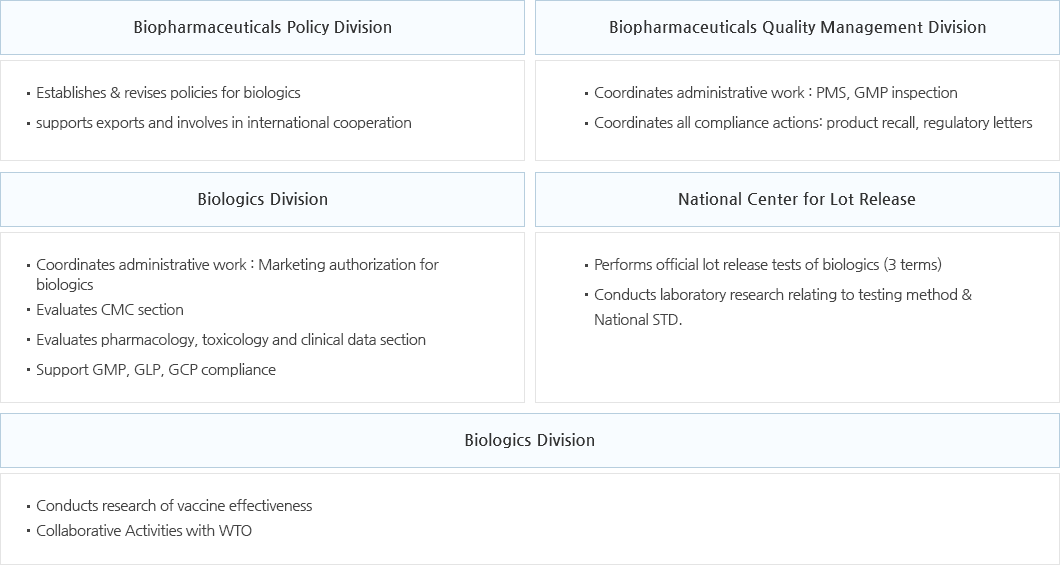Select the product recall compliance actions line
The width and height of the screenshot is (1060, 565).
pos(813,123)
